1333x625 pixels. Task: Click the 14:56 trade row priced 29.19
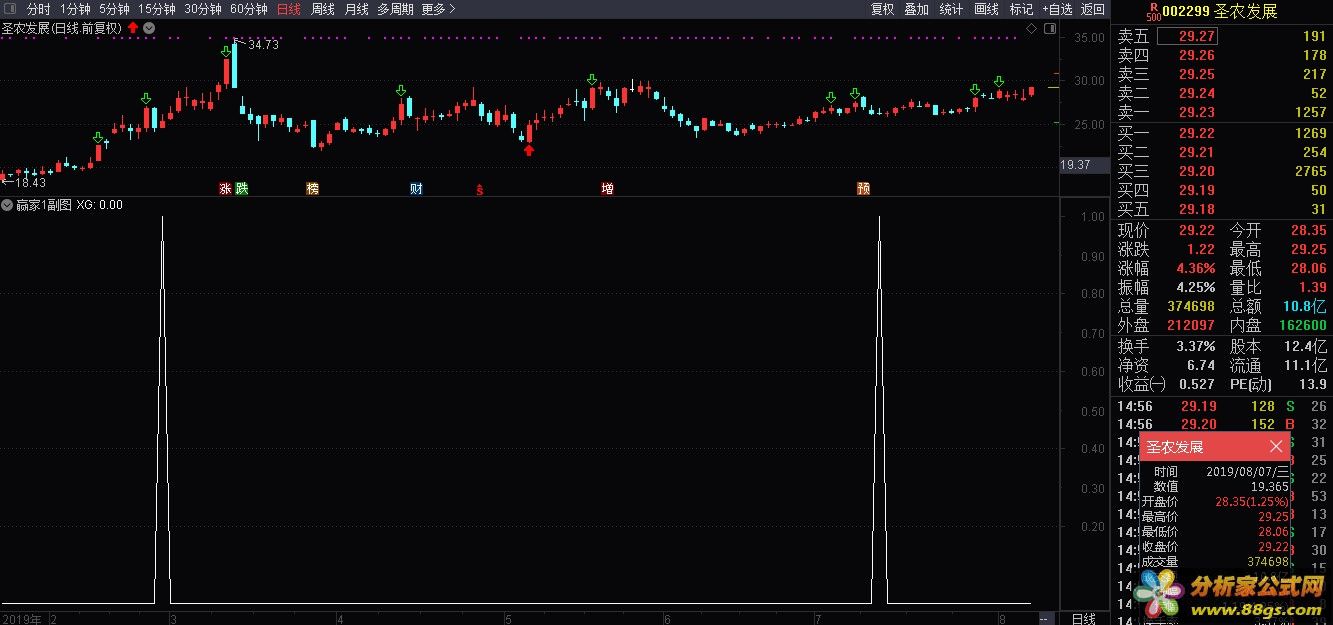click(1221, 406)
